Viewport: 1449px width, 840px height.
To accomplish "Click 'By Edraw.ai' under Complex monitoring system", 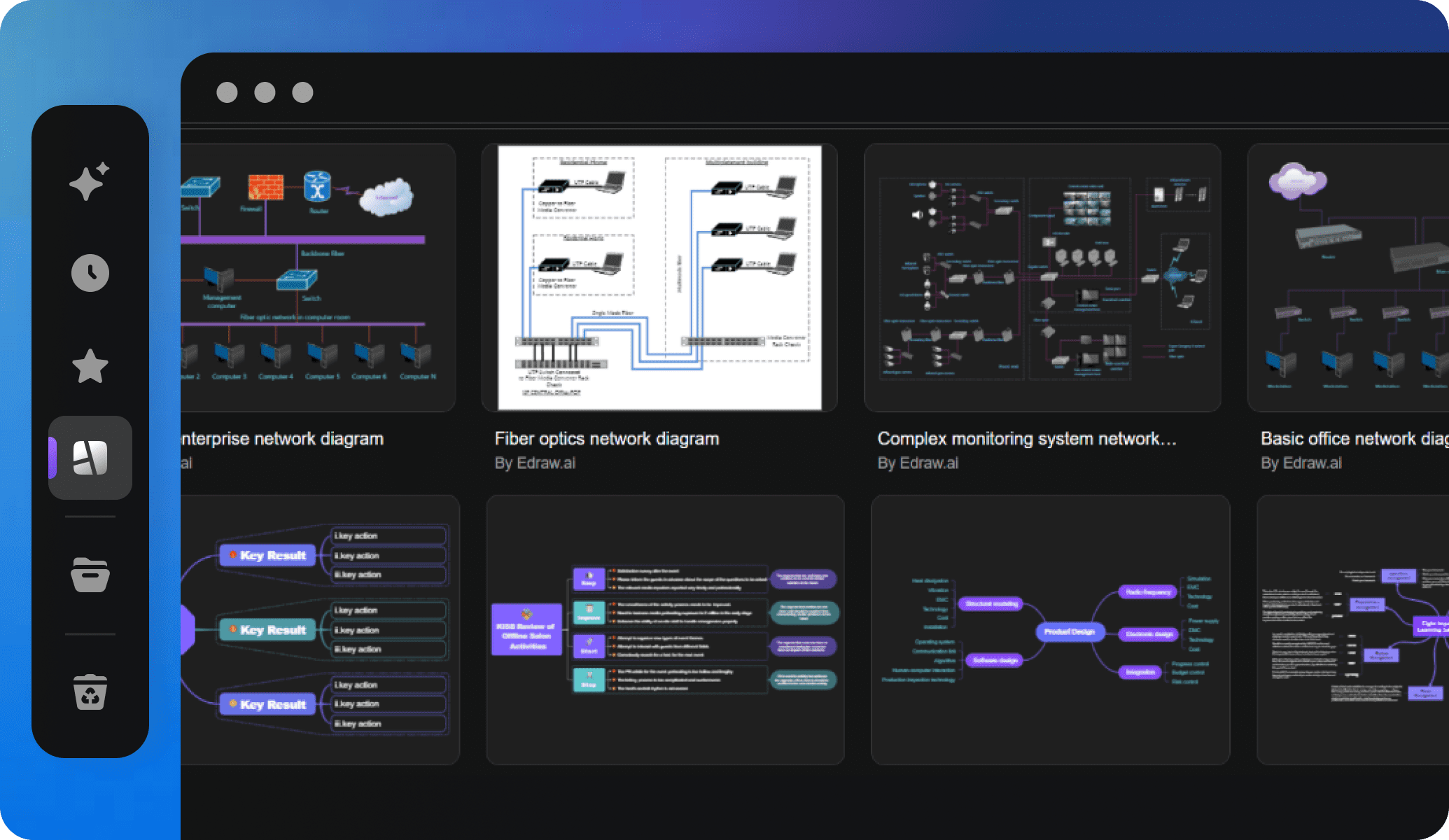I will click(x=918, y=463).
